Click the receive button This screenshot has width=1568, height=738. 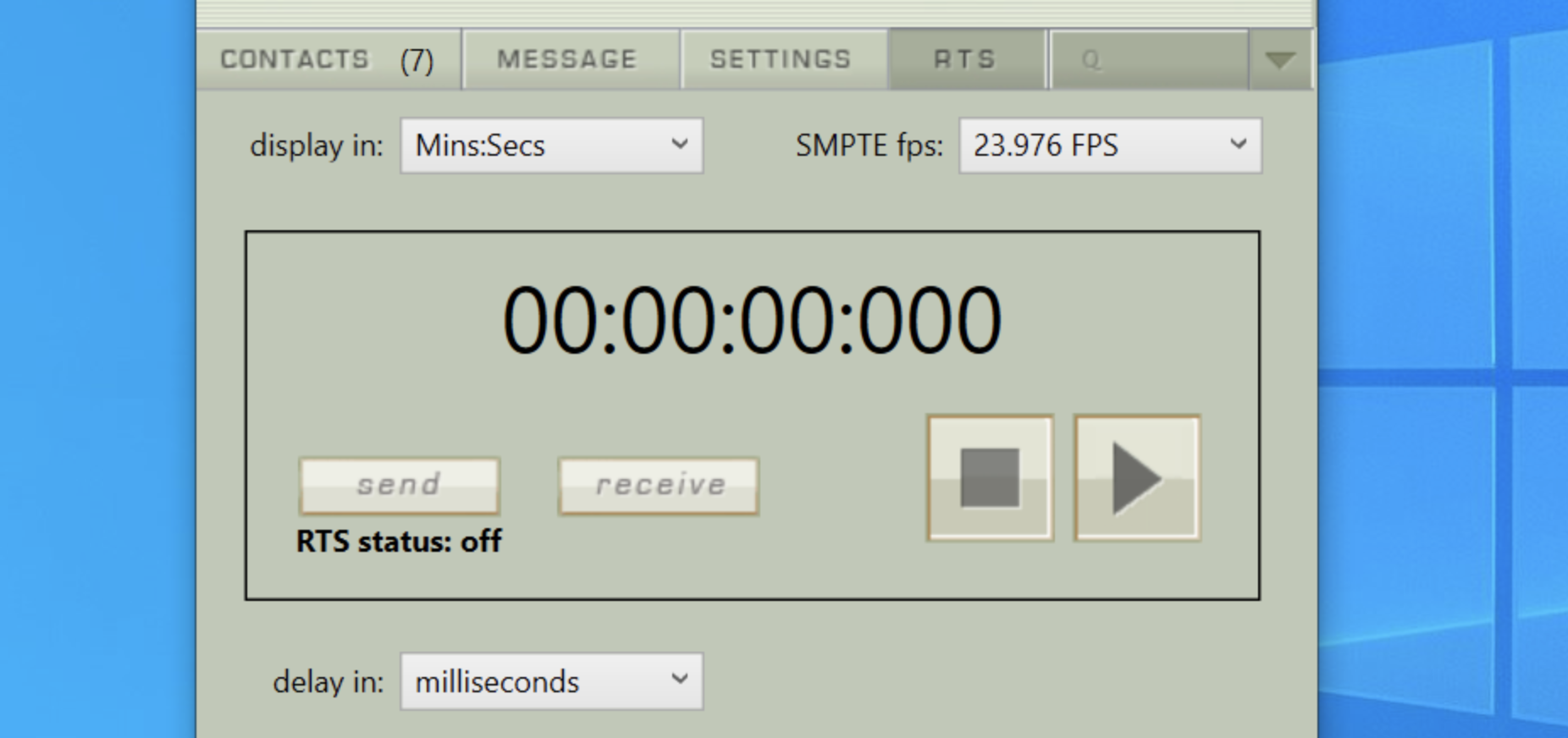(659, 486)
